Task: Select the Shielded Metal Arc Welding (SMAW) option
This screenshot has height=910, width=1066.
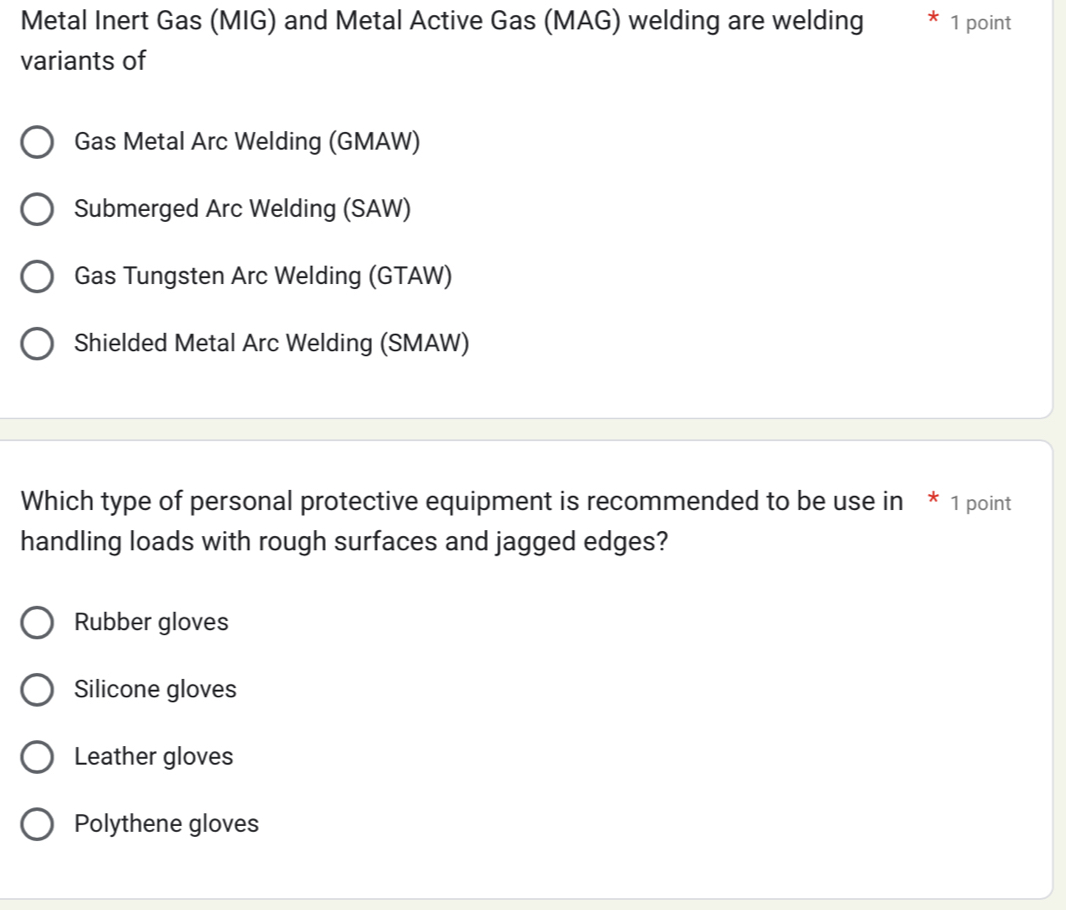Action: (x=37, y=343)
